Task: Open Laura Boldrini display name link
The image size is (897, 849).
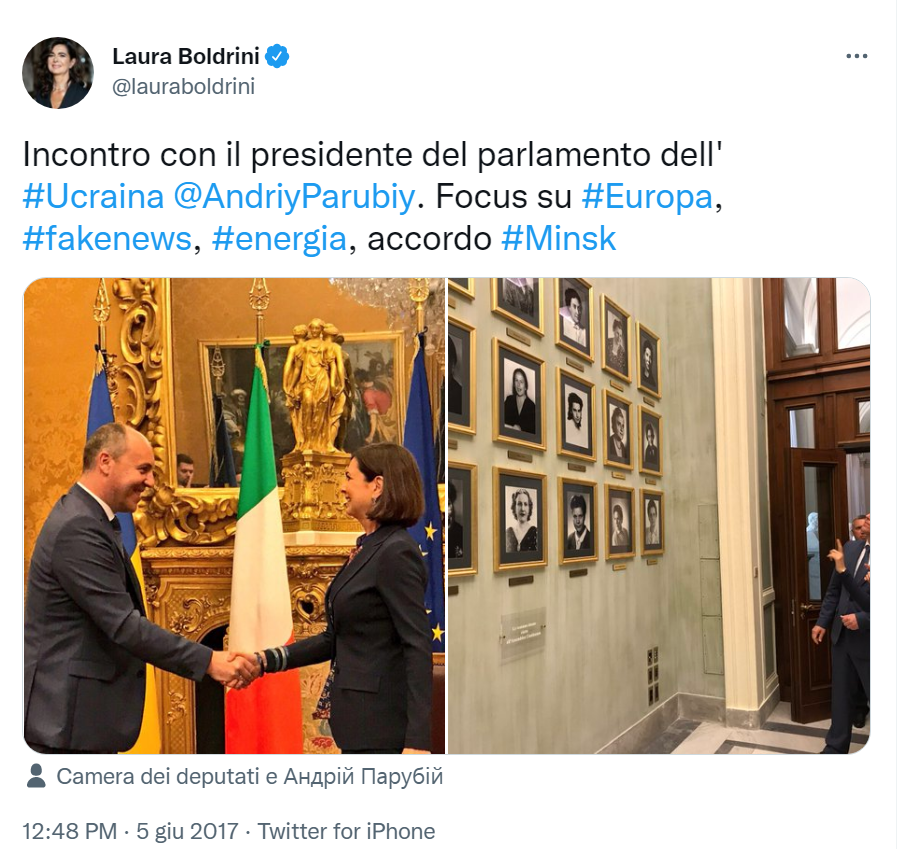Action: pos(186,56)
